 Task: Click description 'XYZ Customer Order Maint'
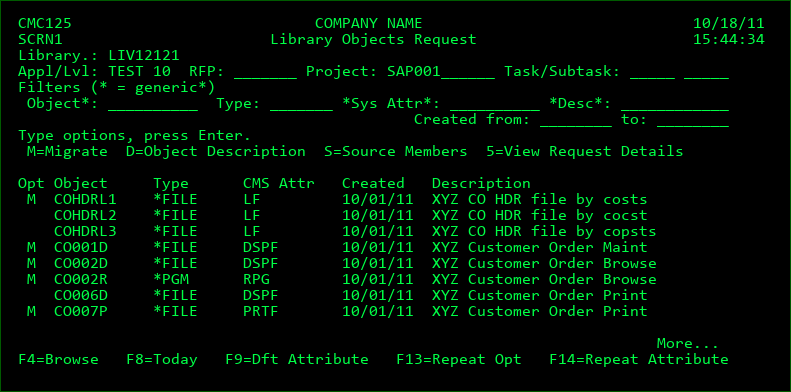(x=540, y=248)
